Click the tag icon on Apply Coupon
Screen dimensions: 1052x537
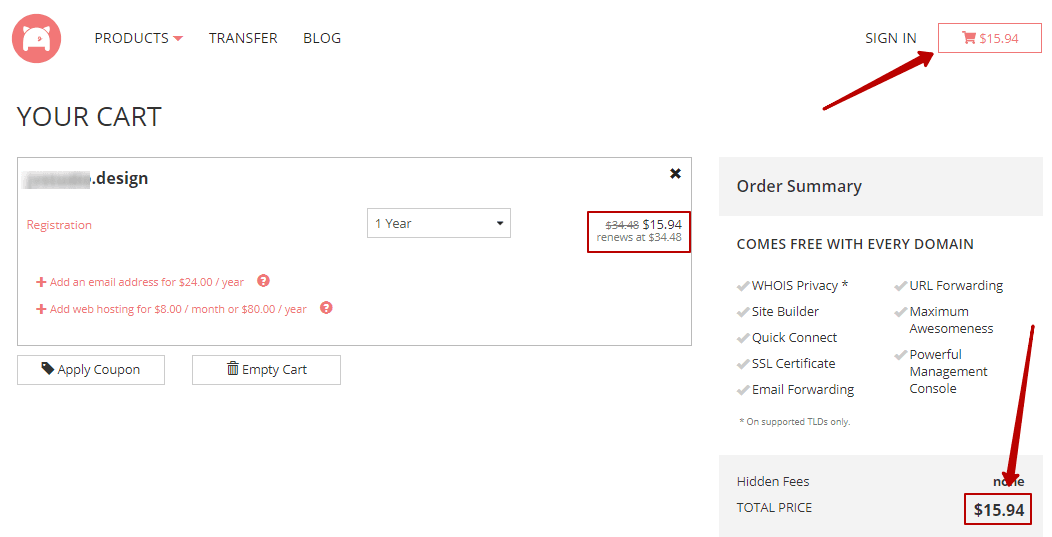48,369
